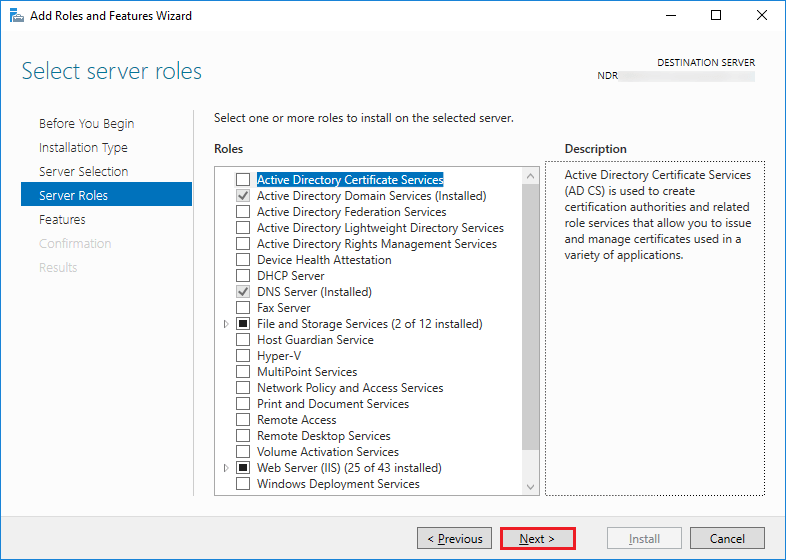The width and height of the screenshot is (788, 560).
Task: Click the Previous button
Action: 454,538
